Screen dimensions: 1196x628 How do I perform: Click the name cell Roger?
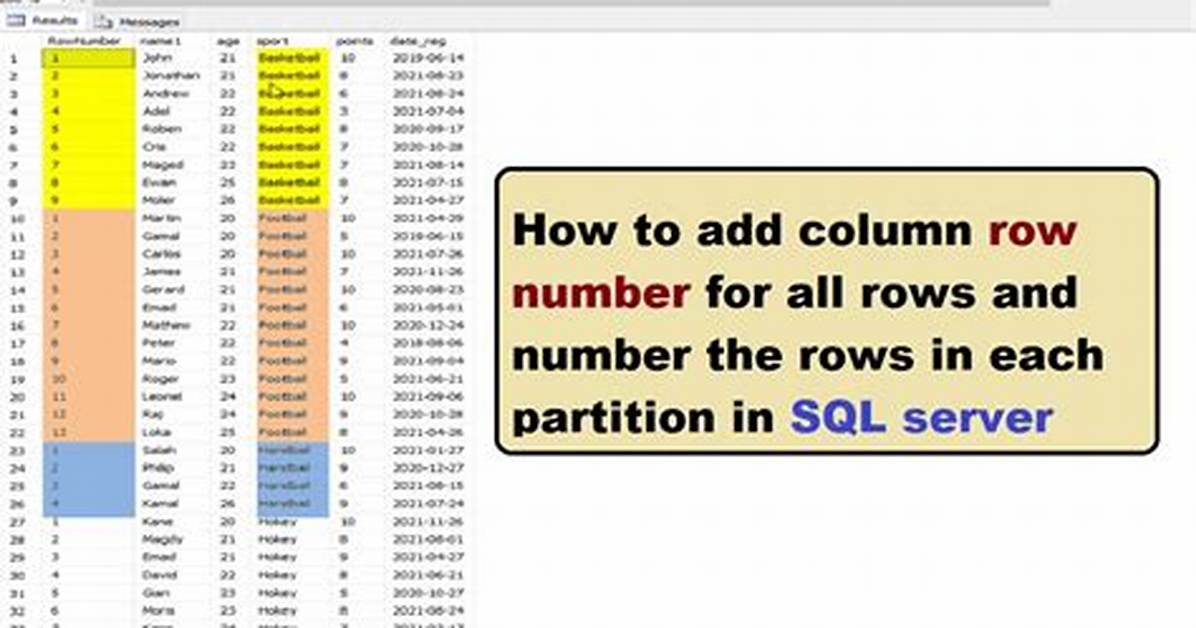[161, 378]
